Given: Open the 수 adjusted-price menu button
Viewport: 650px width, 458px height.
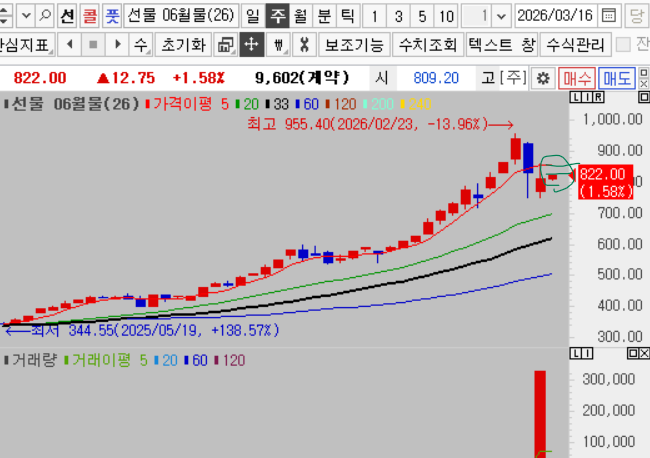Looking at the screenshot, I should 141,44.
